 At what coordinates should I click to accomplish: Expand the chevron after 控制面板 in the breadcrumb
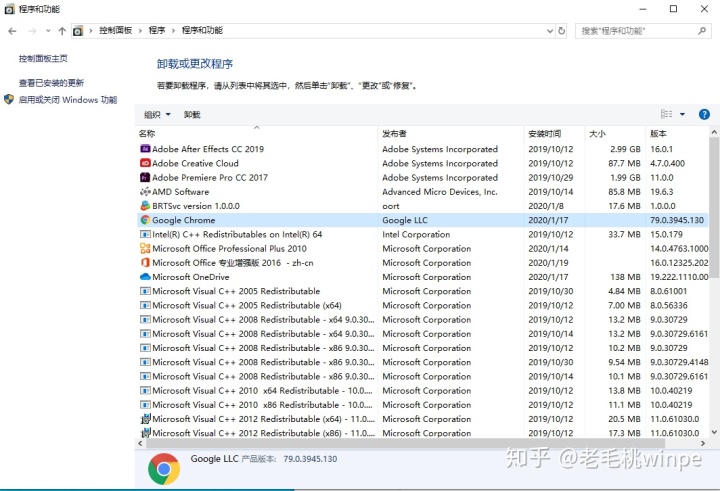point(140,31)
